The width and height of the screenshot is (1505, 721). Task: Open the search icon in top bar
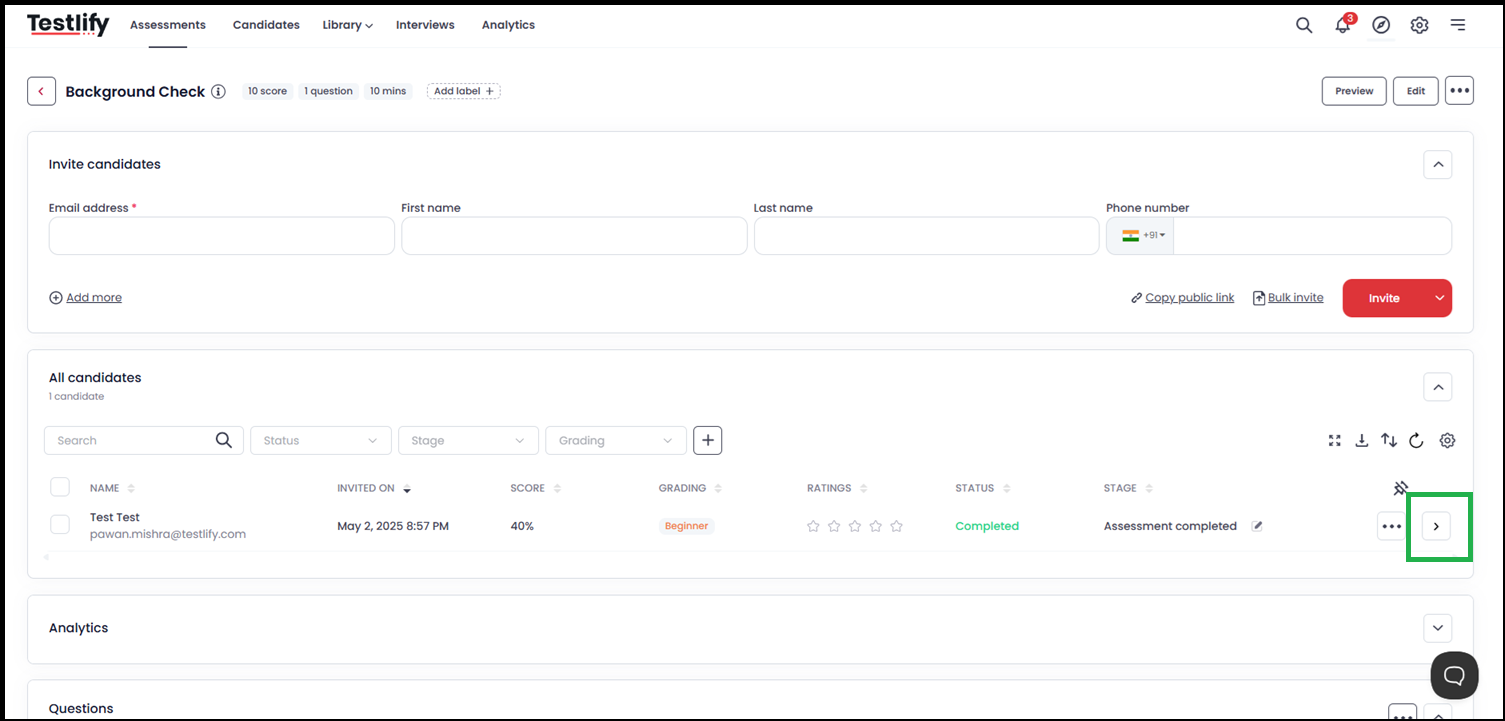pos(1304,25)
